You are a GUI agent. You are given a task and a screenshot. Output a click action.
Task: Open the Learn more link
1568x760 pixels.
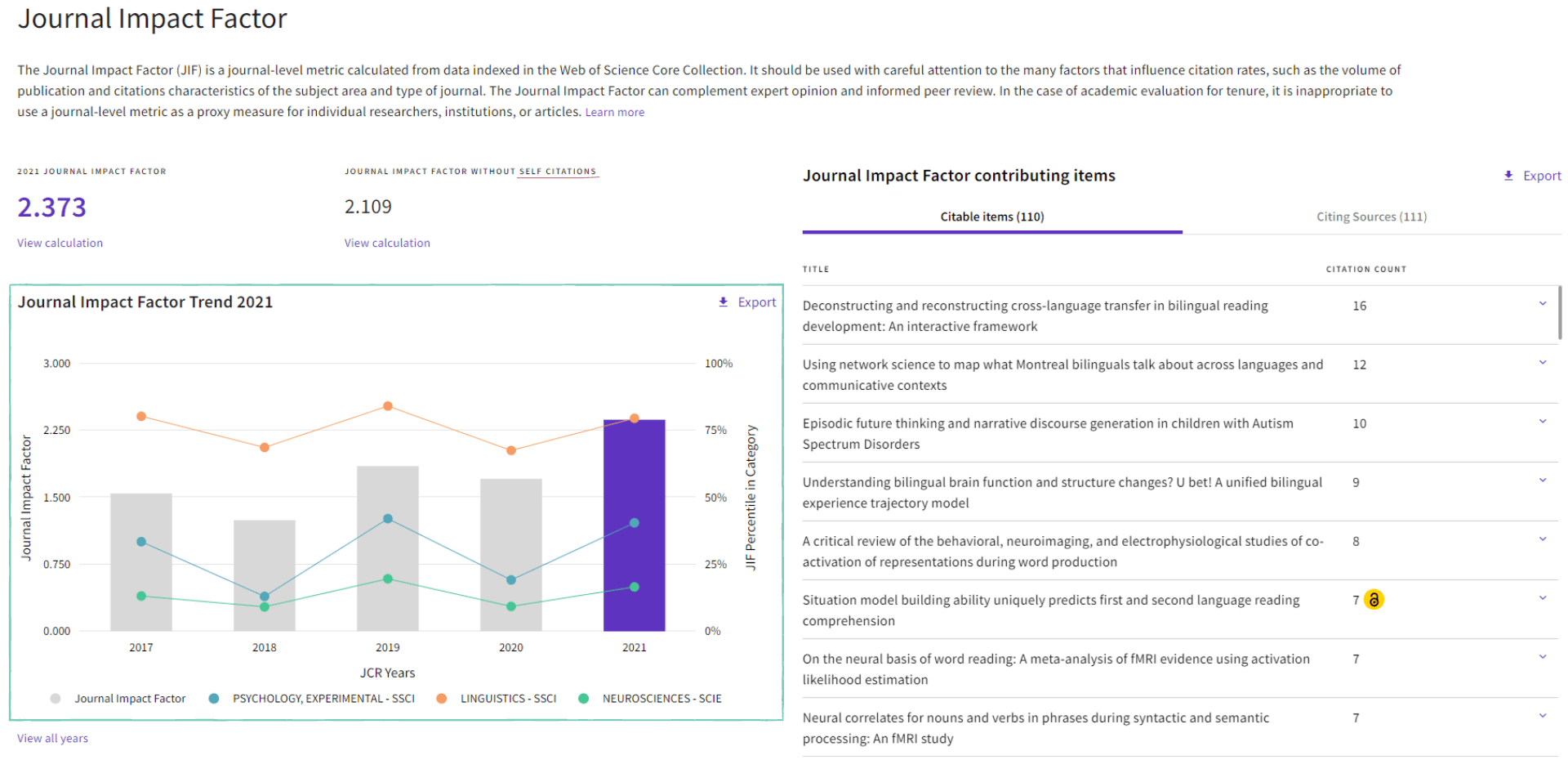[614, 113]
